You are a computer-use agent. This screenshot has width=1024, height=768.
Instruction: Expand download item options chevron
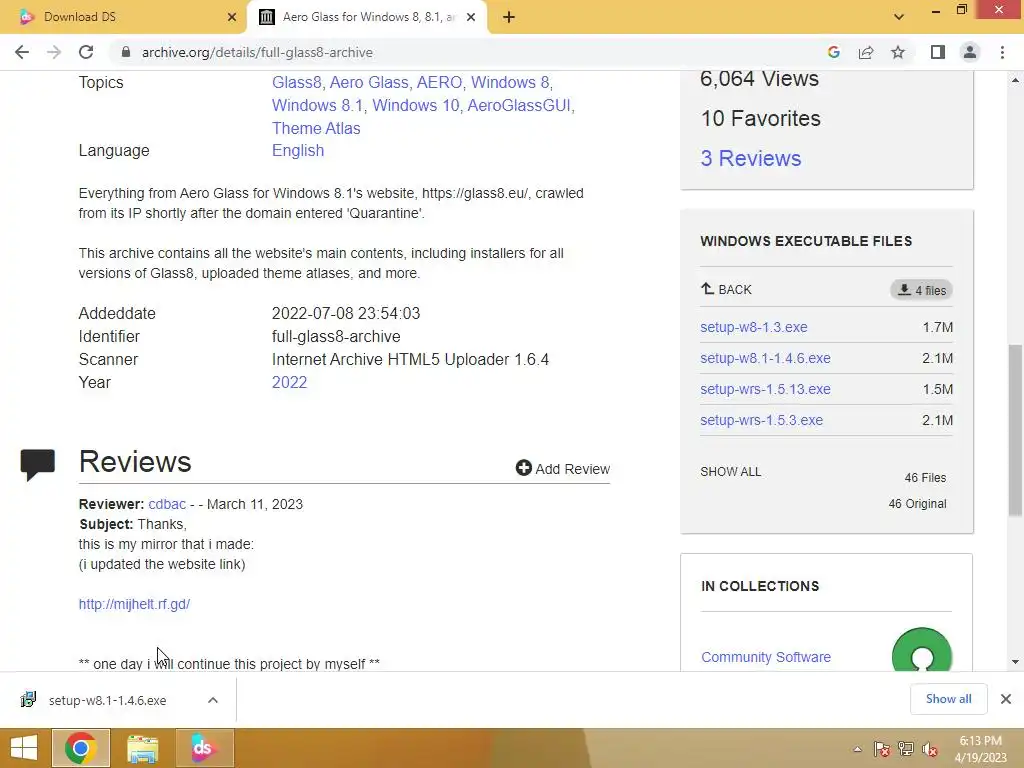212,700
